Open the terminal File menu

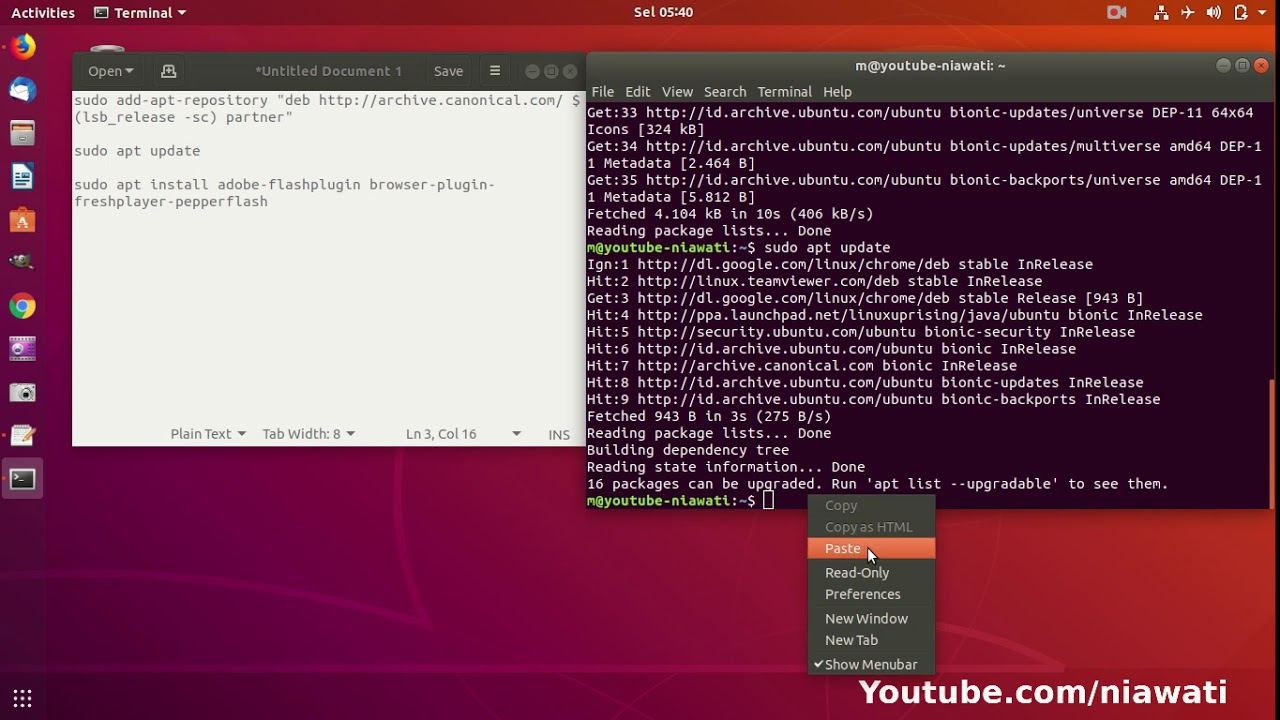point(603,91)
